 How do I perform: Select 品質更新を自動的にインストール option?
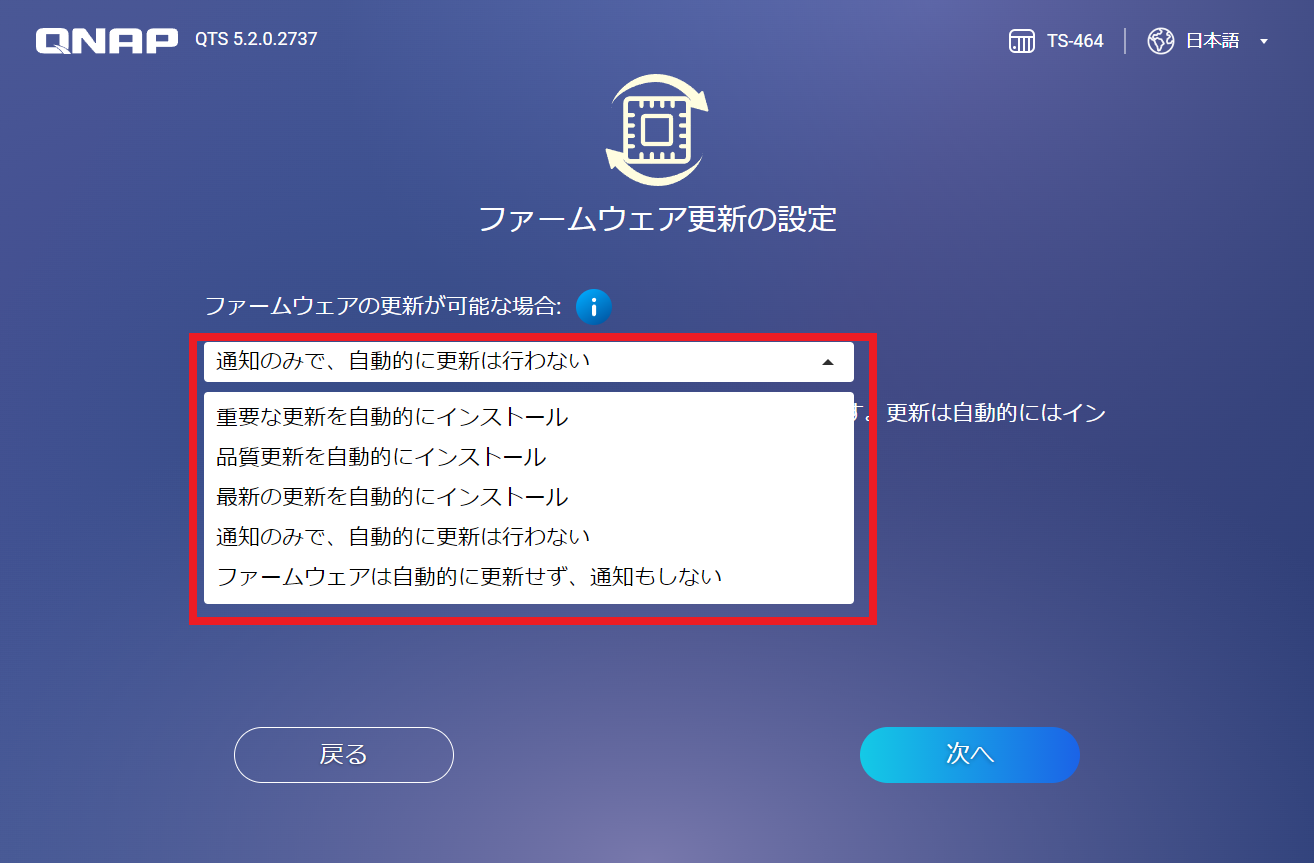pos(529,457)
